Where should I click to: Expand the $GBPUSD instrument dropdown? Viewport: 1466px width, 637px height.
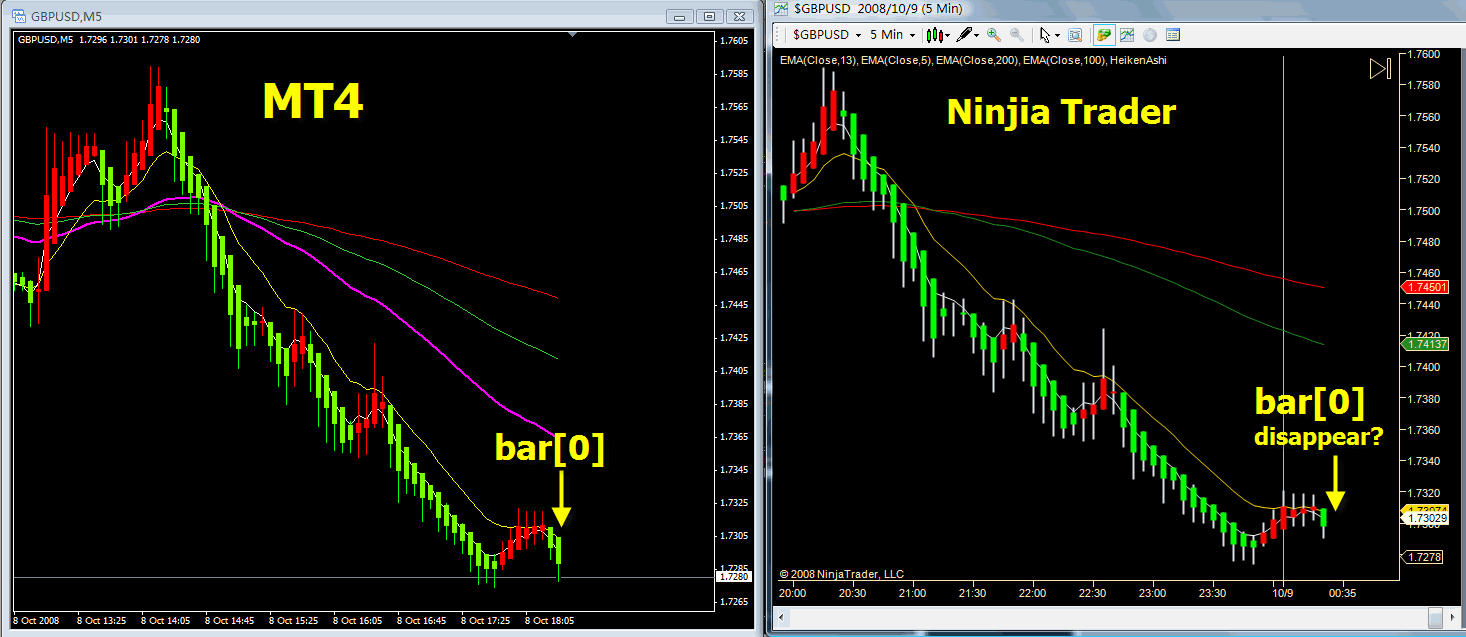[x=858, y=35]
